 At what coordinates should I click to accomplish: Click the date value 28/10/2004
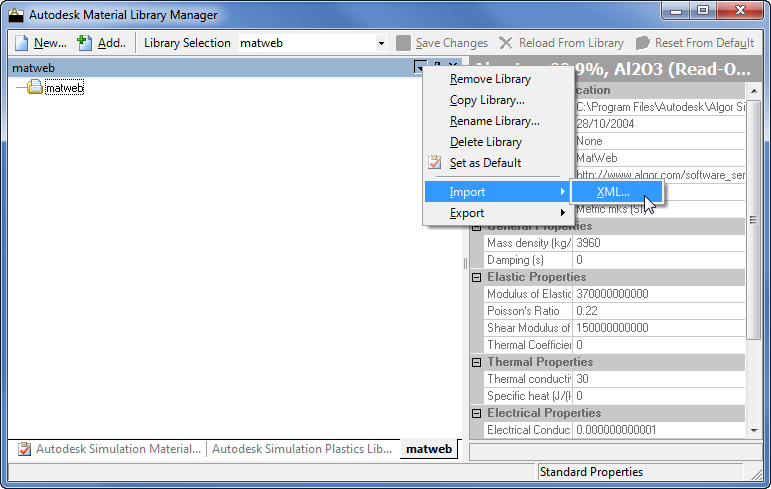(x=659, y=124)
